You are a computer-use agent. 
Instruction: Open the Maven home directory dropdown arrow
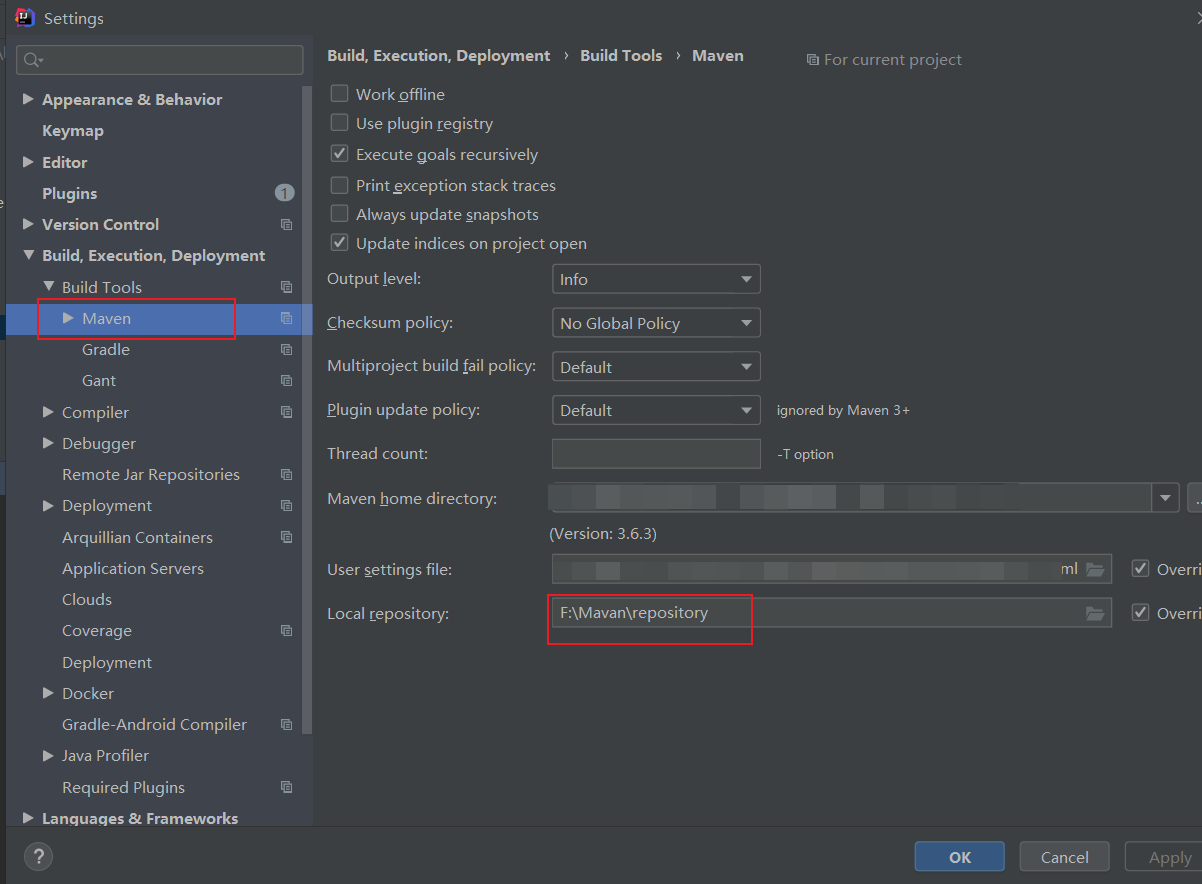[x=1165, y=498]
